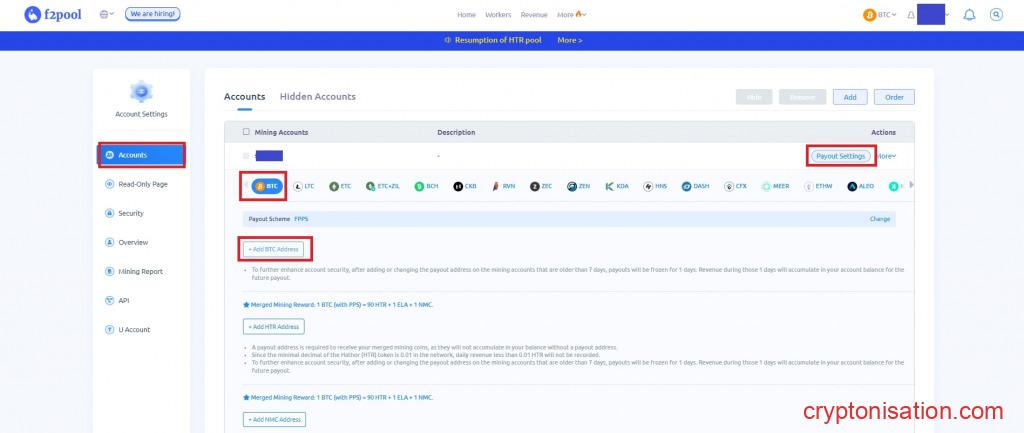Open Mining Report in the sidebar
Viewport: 1024px width, 433px height.
[139, 271]
